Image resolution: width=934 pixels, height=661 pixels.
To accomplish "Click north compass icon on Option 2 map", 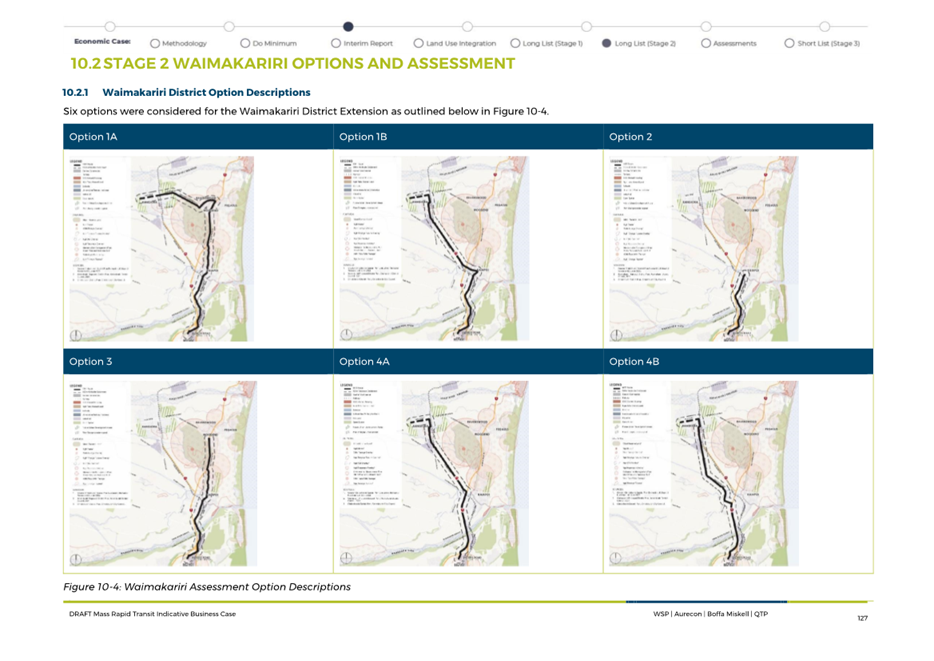I will pos(616,335).
